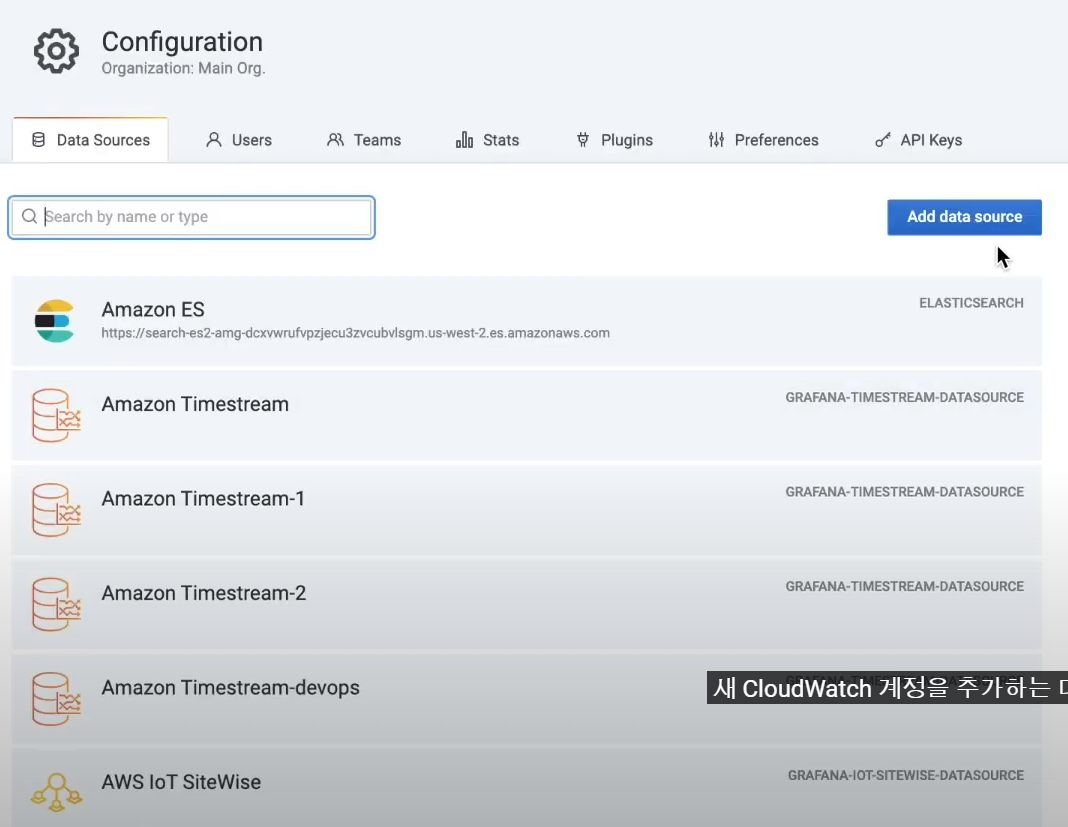Click the Amazon Timestream-1 row type label
This screenshot has width=1068, height=827.
(905, 493)
